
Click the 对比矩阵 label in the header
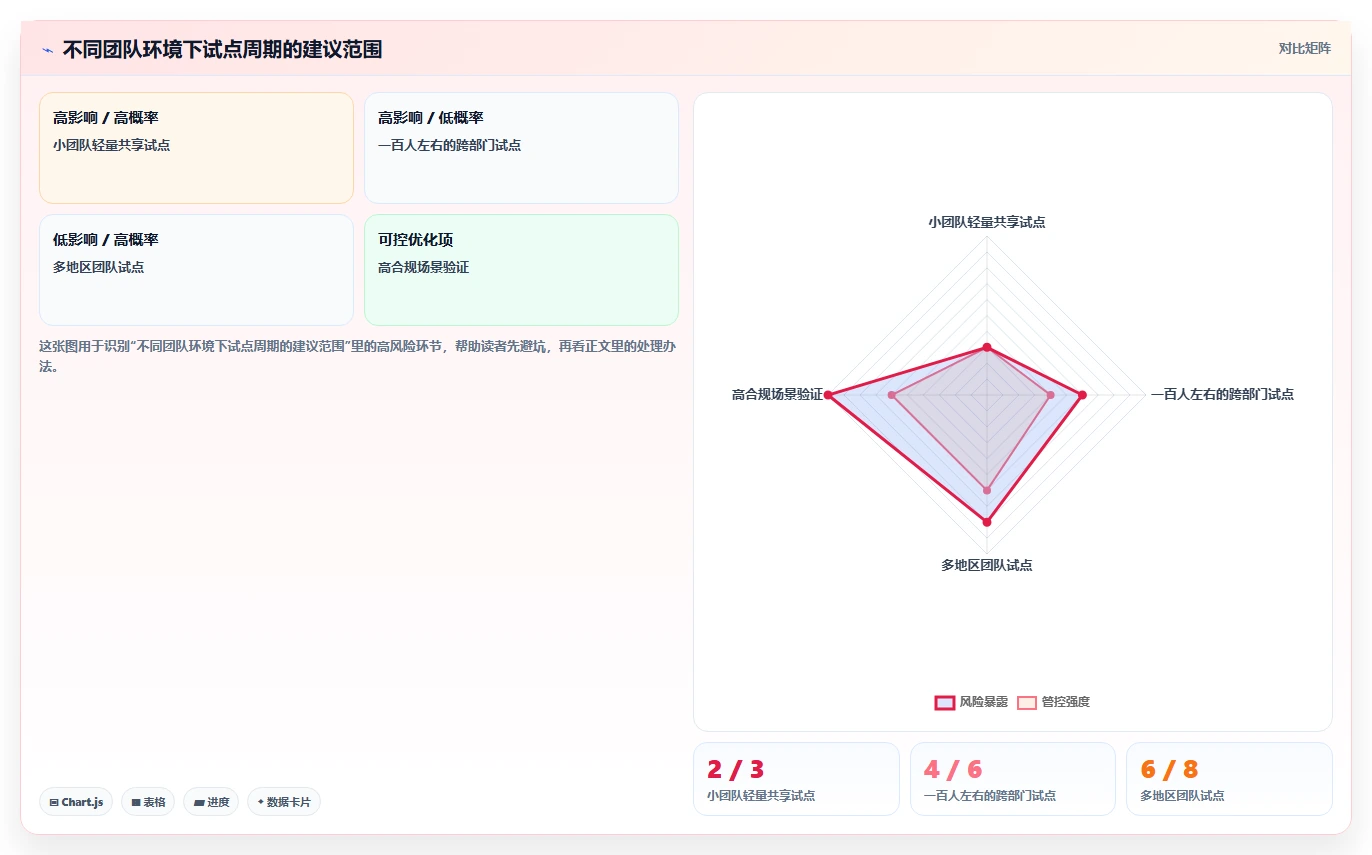pos(1304,48)
